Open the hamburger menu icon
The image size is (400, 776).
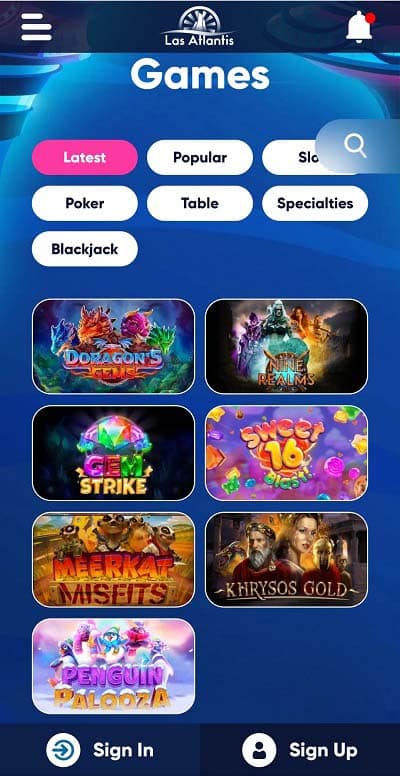pyautogui.click(x=36, y=27)
